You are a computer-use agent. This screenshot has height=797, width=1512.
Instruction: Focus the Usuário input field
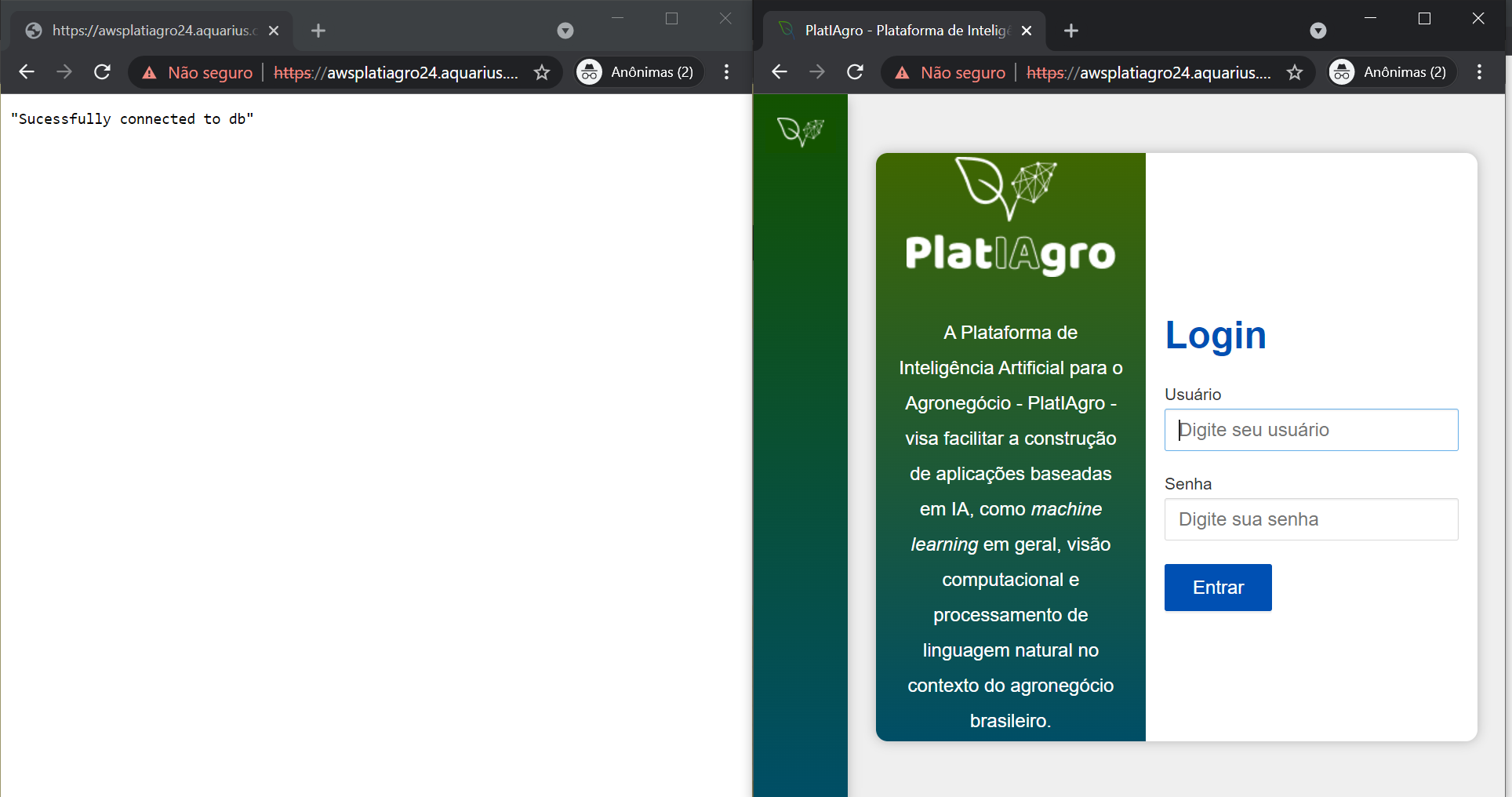[1311, 430]
